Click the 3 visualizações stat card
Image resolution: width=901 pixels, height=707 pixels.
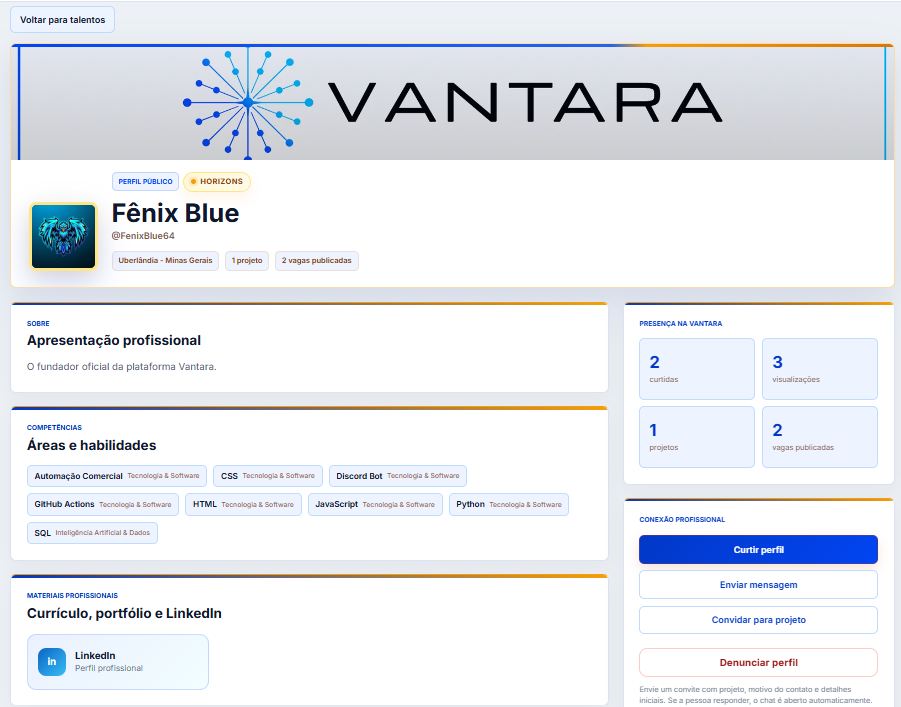(x=820, y=369)
